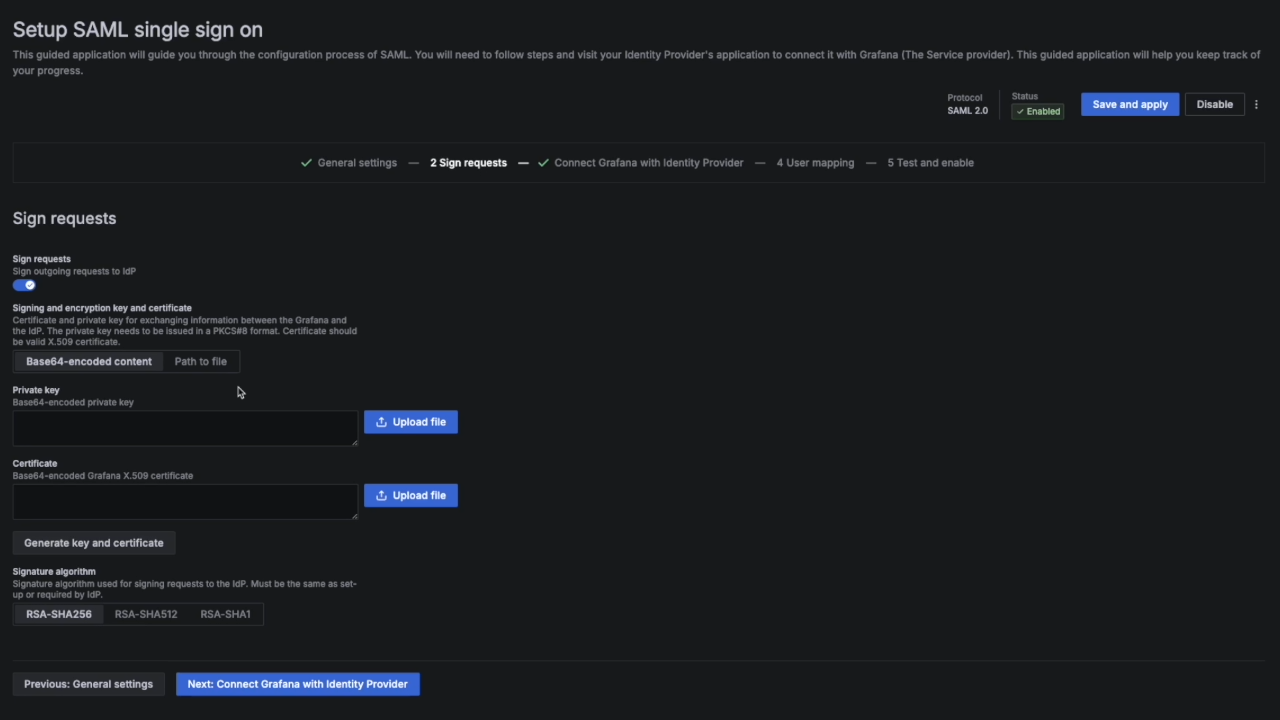Click Generate key and certificate
Screen dimensions: 1280x720
93,542
